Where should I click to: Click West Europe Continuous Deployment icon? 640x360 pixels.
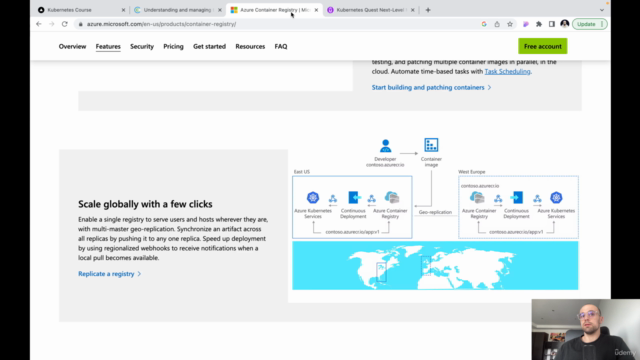(516, 198)
